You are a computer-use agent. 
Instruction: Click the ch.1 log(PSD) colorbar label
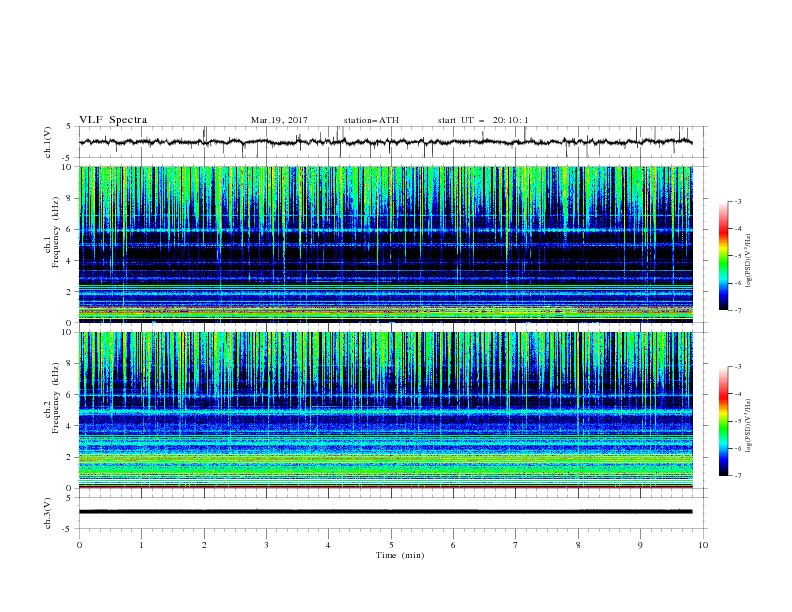(x=749, y=261)
